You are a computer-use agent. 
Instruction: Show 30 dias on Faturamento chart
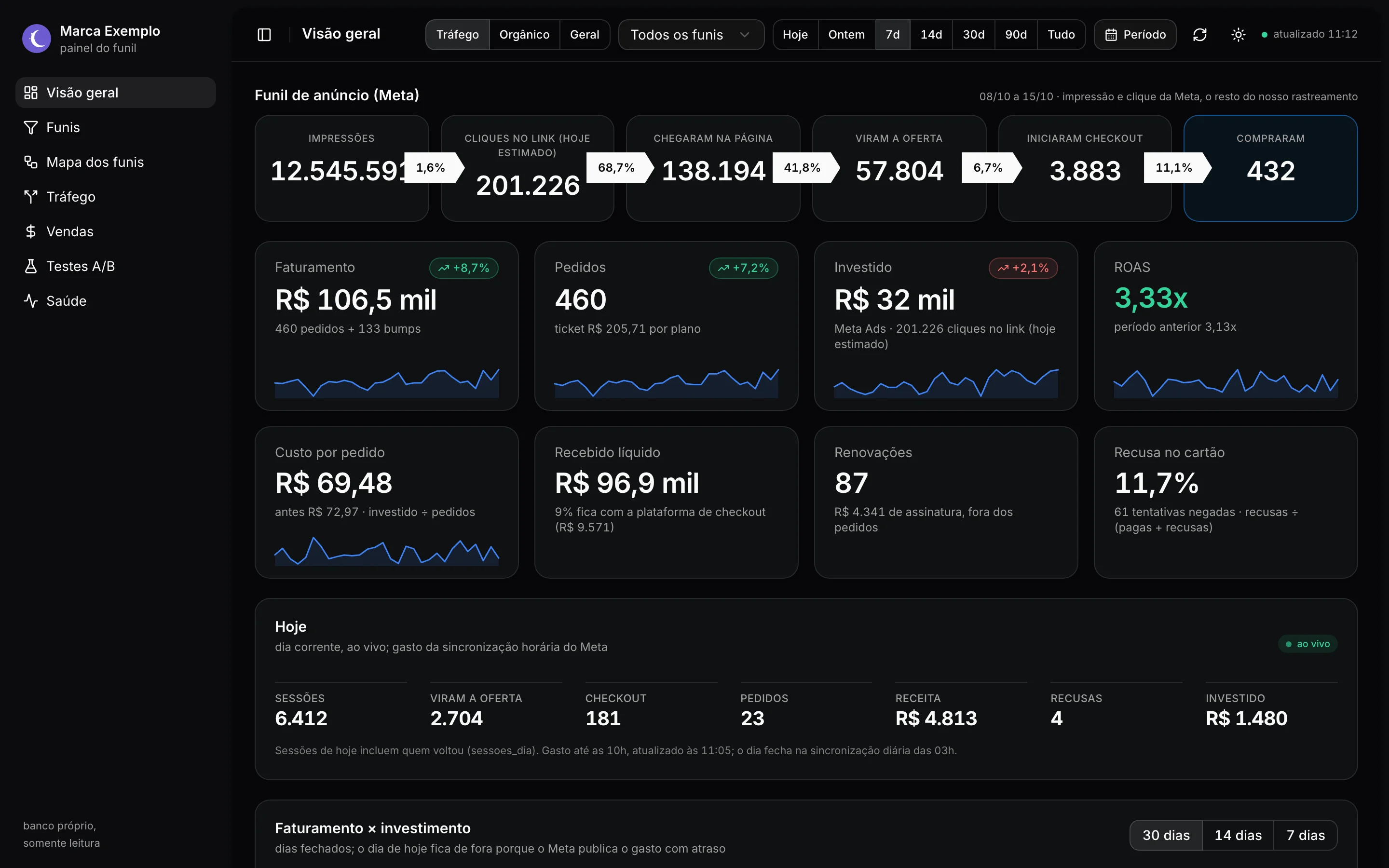1166,835
